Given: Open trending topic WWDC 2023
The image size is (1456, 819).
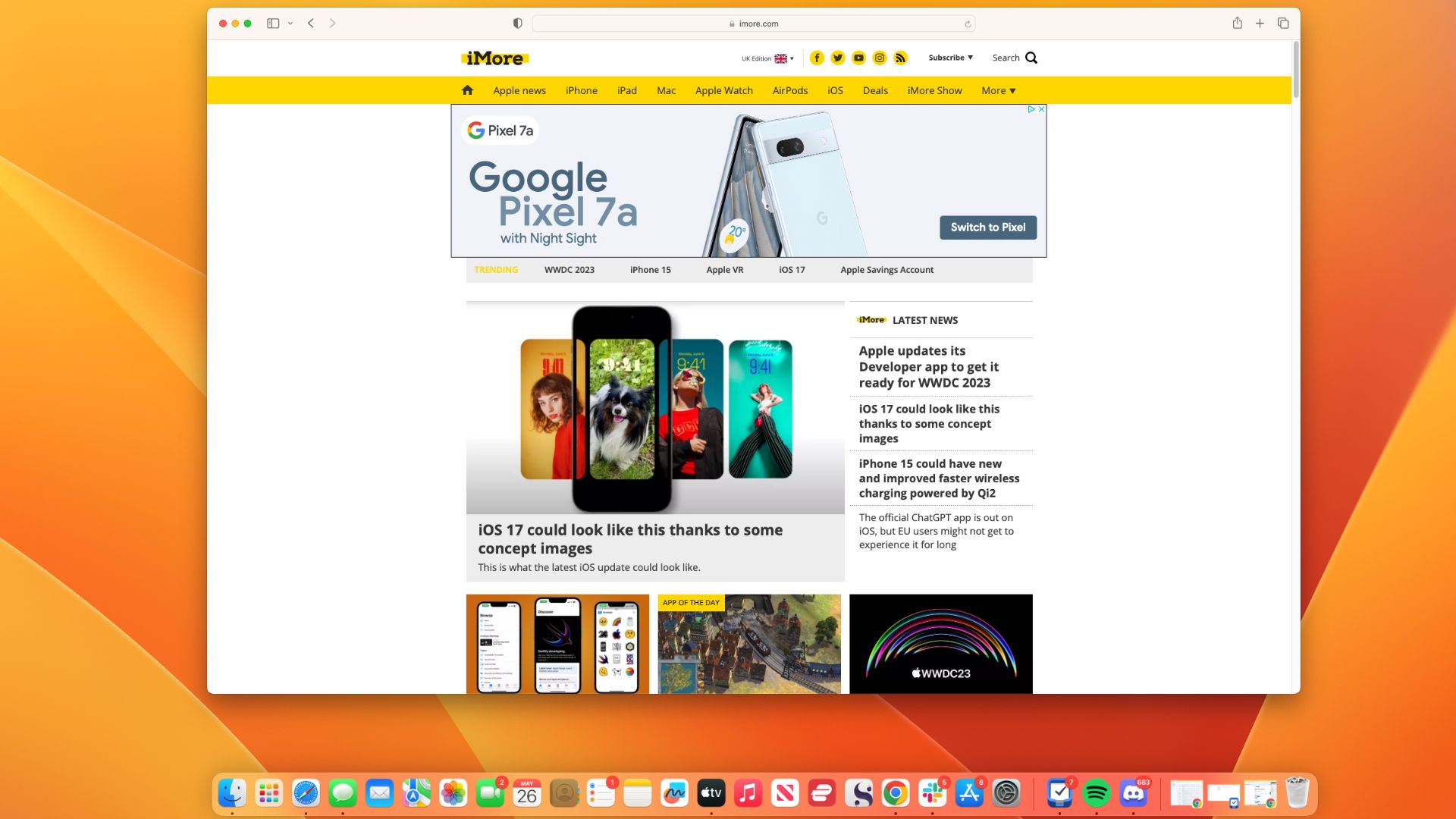Looking at the screenshot, I should pyautogui.click(x=570, y=270).
